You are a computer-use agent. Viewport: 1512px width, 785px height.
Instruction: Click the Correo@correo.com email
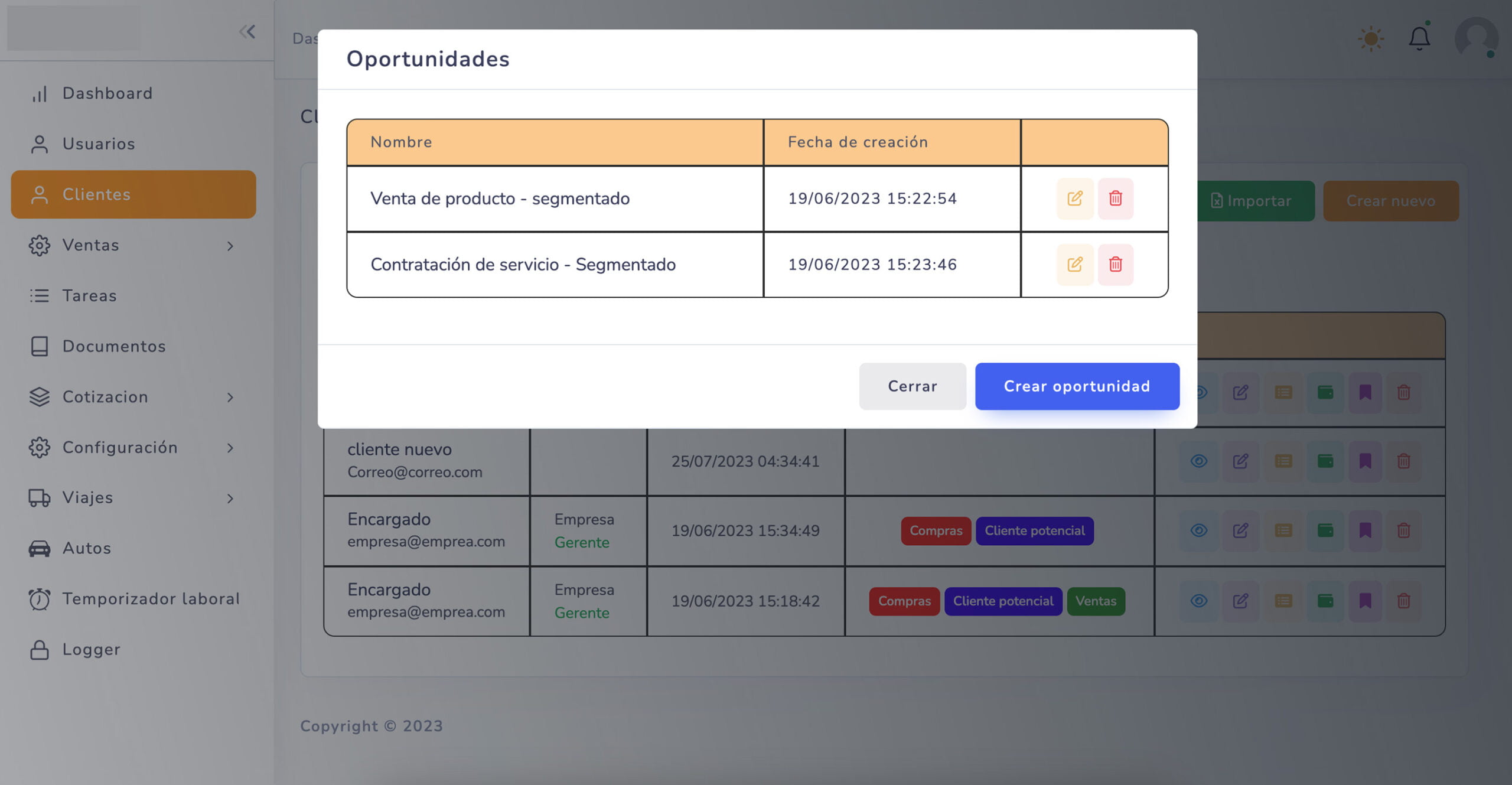coord(415,473)
